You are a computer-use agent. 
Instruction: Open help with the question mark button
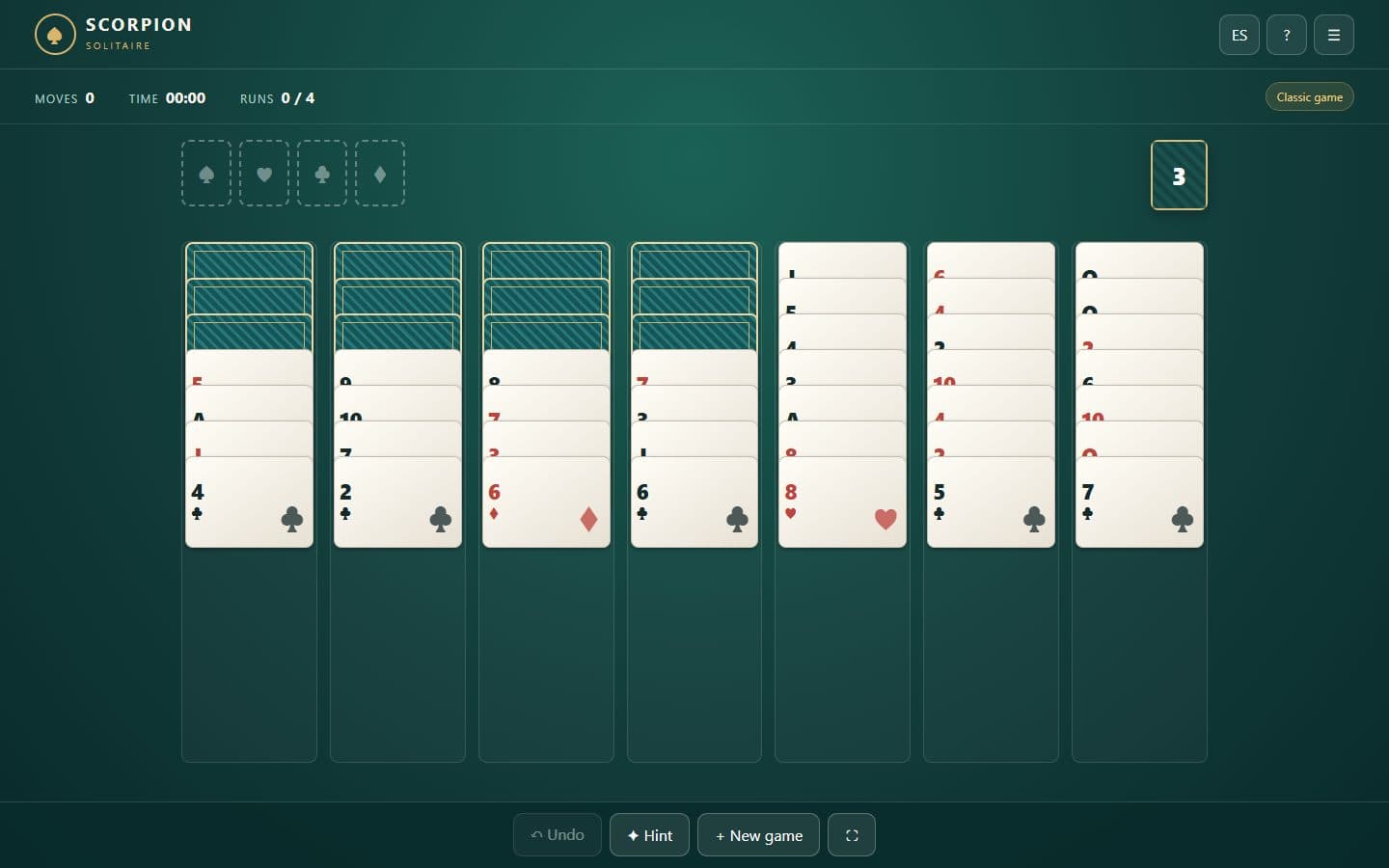1287,35
